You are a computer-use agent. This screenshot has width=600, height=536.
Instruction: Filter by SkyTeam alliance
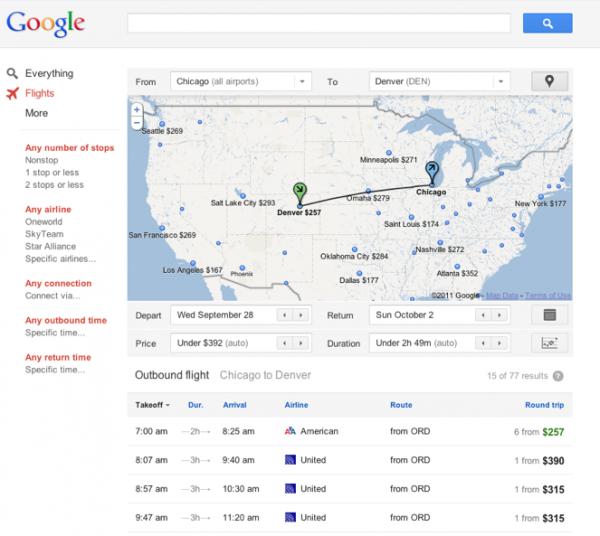(44, 234)
